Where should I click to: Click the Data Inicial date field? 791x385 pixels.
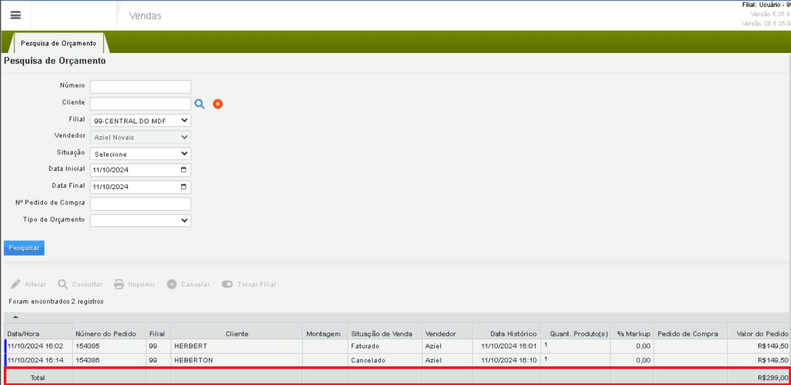tap(140, 170)
